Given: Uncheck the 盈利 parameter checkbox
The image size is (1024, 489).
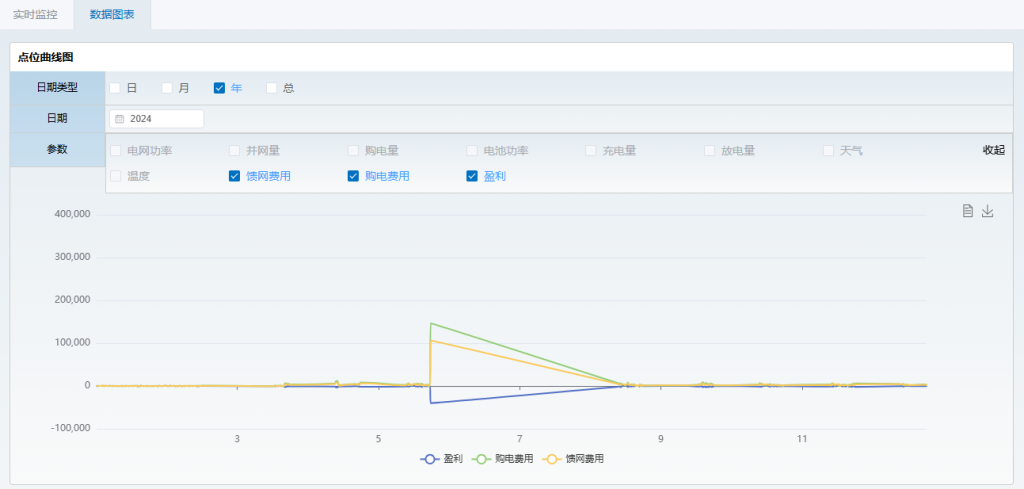Looking at the screenshot, I should tap(472, 176).
